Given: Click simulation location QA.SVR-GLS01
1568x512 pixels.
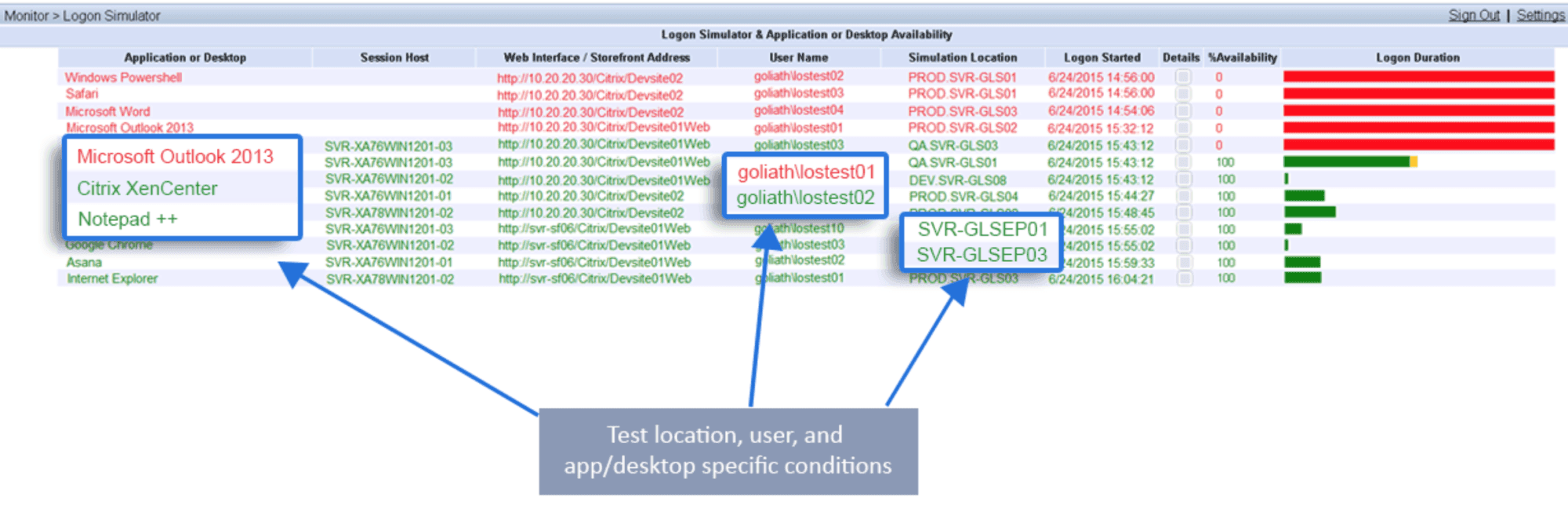Looking at the screenshot, I should tap(953, 162).
